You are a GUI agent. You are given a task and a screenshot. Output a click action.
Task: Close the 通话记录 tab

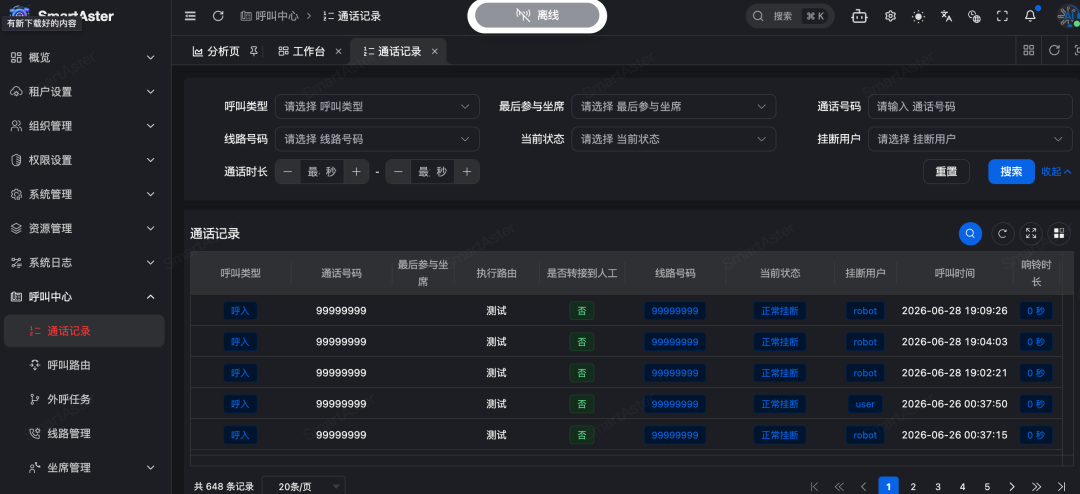coord(435,52)
